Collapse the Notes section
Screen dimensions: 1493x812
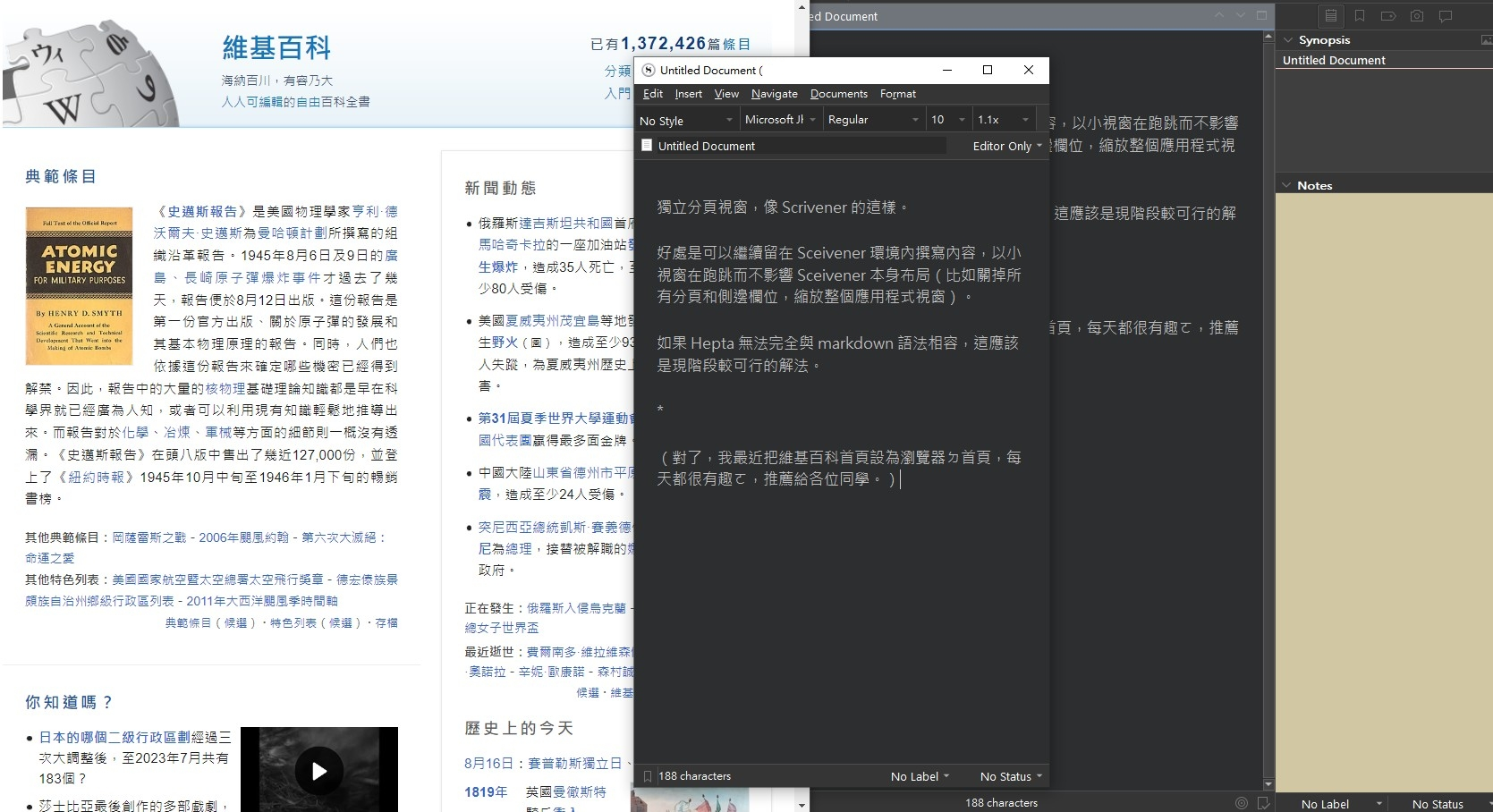1286,185
